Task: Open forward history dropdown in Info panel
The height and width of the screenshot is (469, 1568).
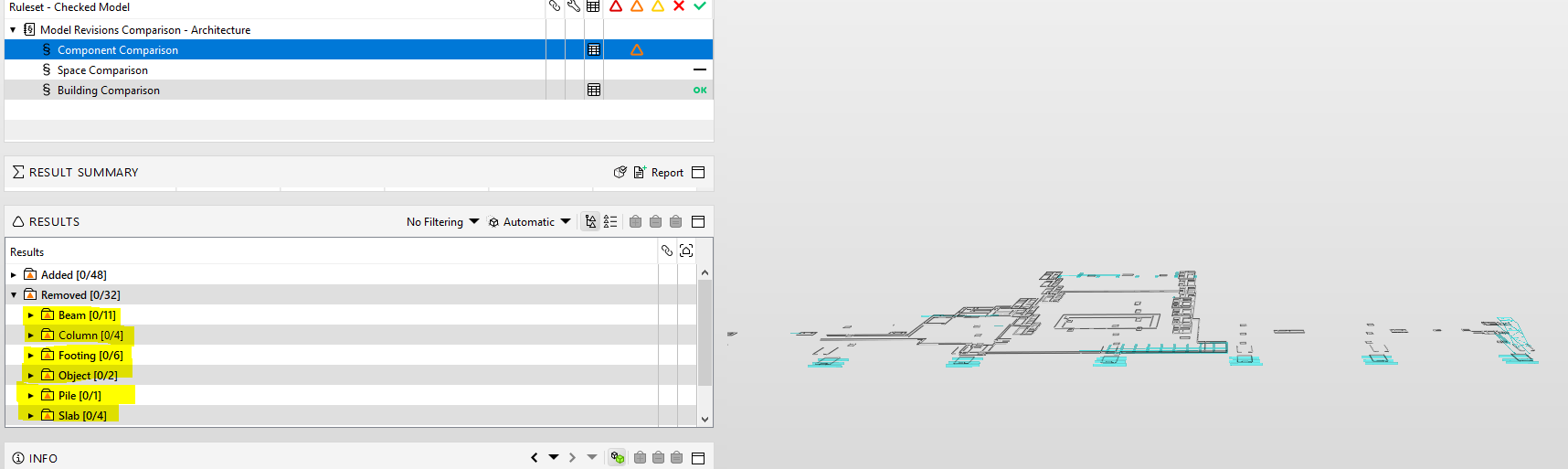Action: 592,457
